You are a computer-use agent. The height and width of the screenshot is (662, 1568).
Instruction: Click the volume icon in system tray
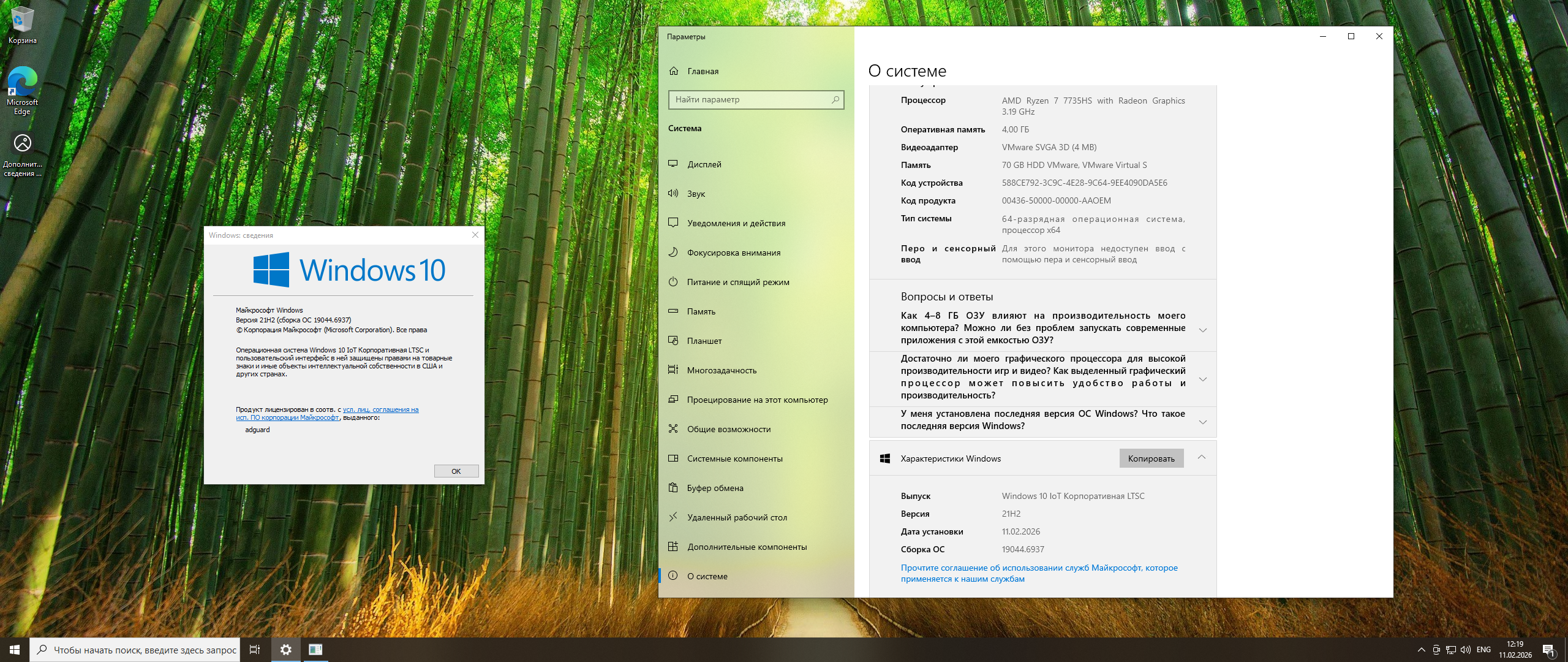pyautogui.click(x=1465, y=650)
